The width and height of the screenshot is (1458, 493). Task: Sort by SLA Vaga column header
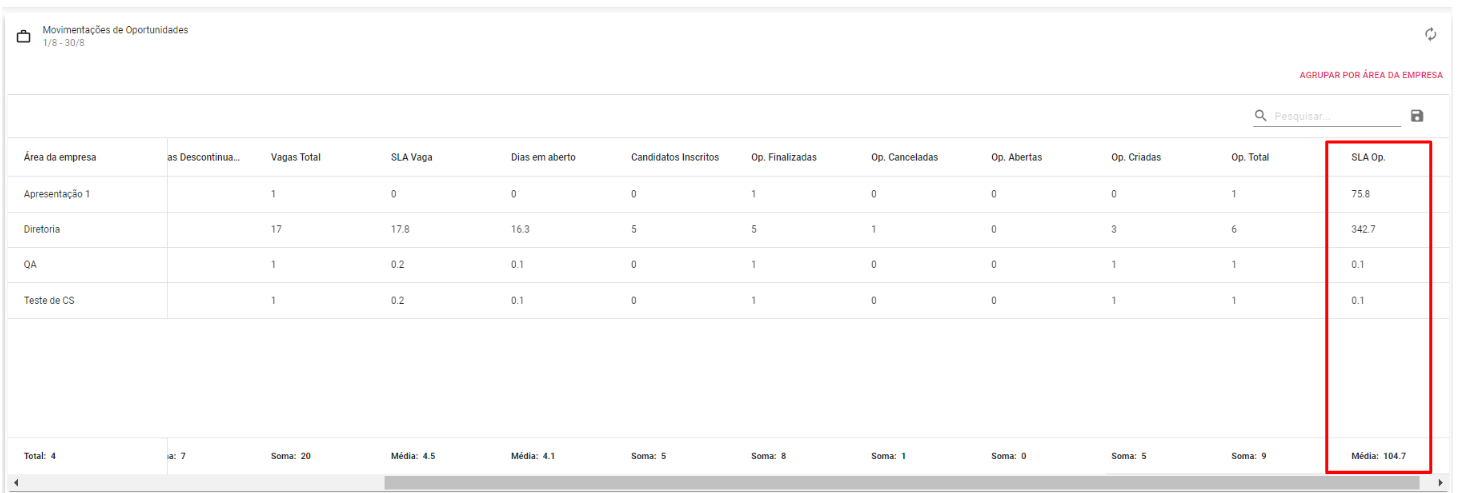pos(411,157)
